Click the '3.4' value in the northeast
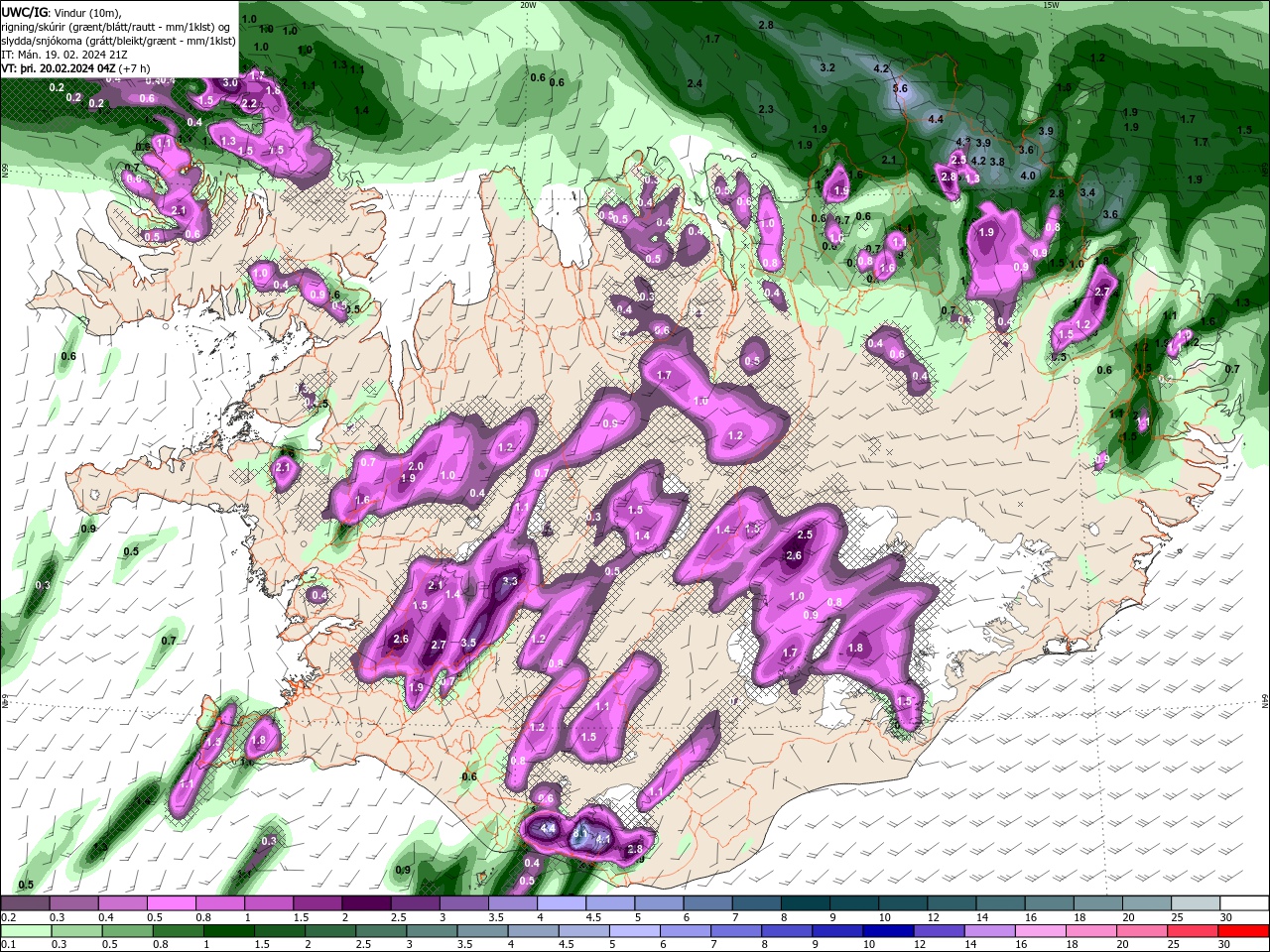Viewport: 1270px width, 952px height. [1087, 192]
